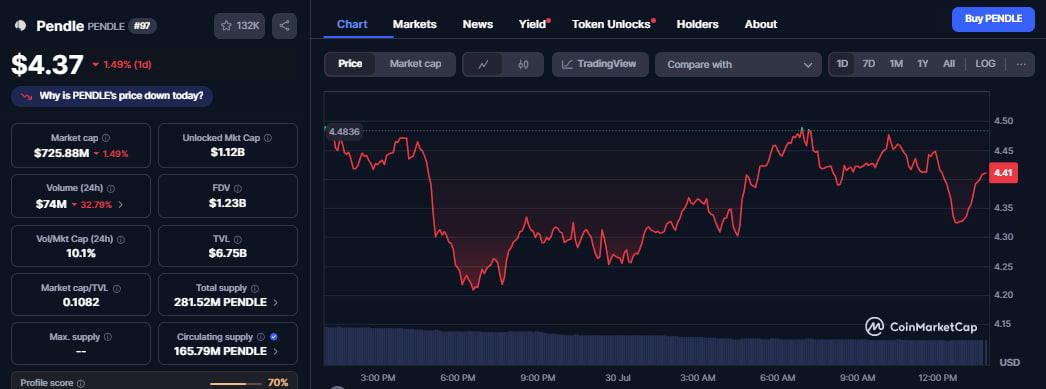Click TVL info icon
Image resolution: width=1046 pixels, height=389 pixels.
(238, 239)
